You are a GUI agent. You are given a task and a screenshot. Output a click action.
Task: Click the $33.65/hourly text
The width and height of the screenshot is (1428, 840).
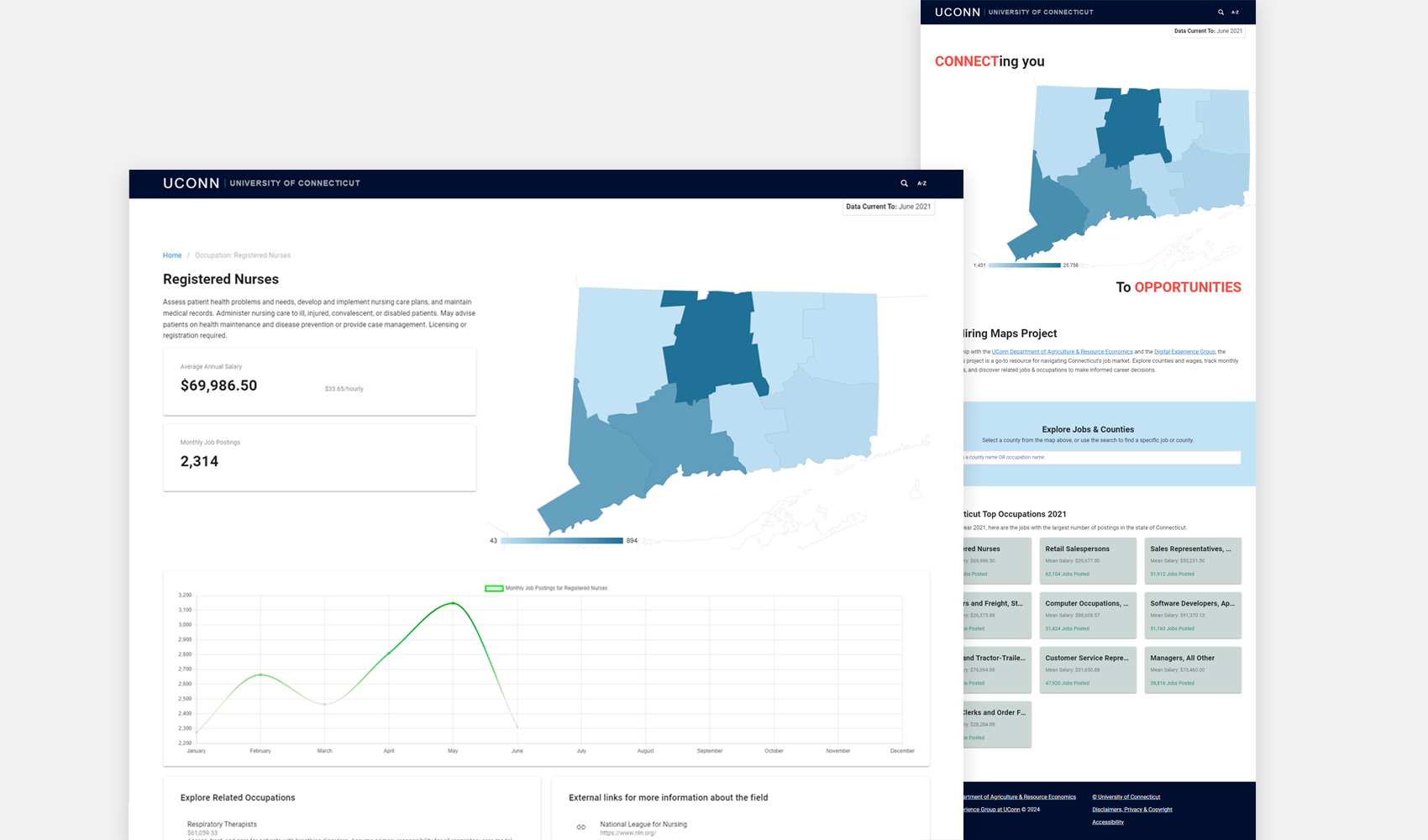point(344,389)
